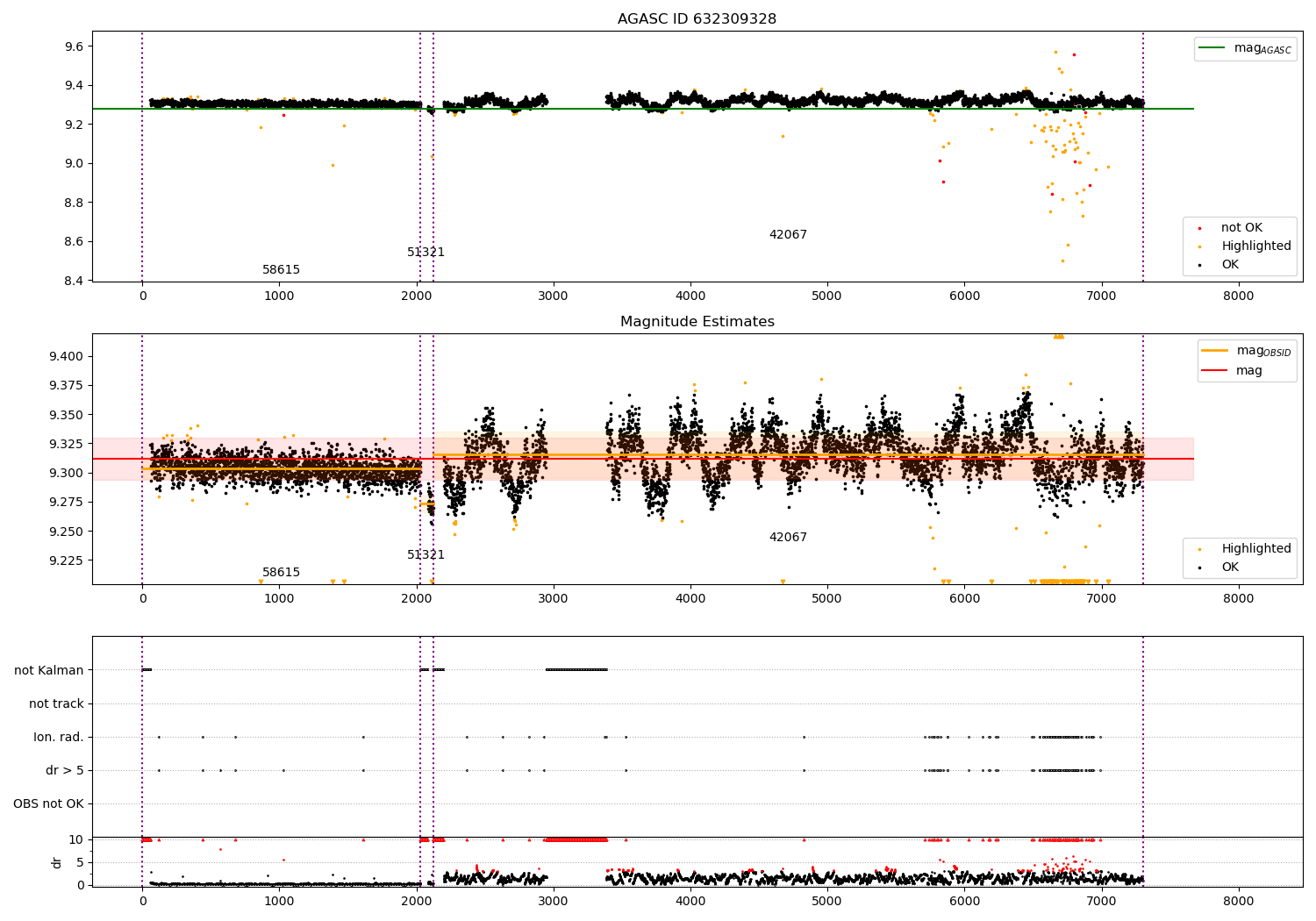The width and height of the screenshot is (1316, 921).
Task: Select 'Highlighted' legend entry in top plot
Action: (x=1256, y=246)
